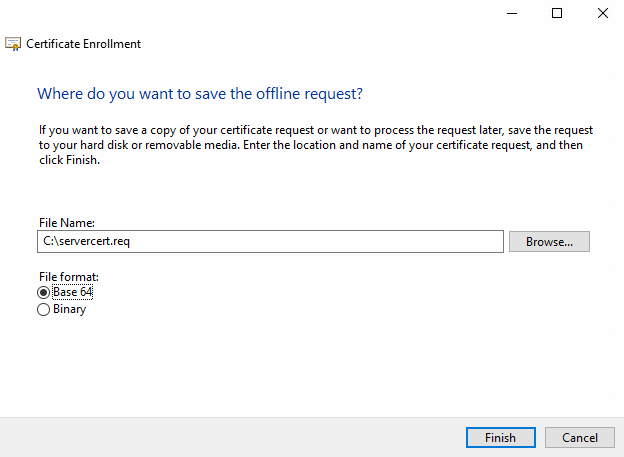Maximize the Certificate Enrollment window
Screen dimensions: 624x457
[557, 13]
